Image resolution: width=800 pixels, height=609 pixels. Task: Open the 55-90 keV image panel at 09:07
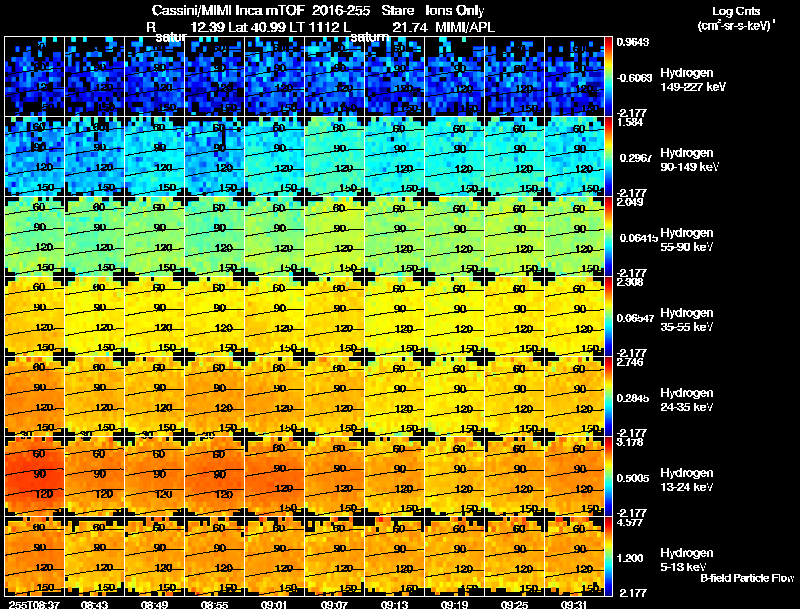(x=334, y=237)
